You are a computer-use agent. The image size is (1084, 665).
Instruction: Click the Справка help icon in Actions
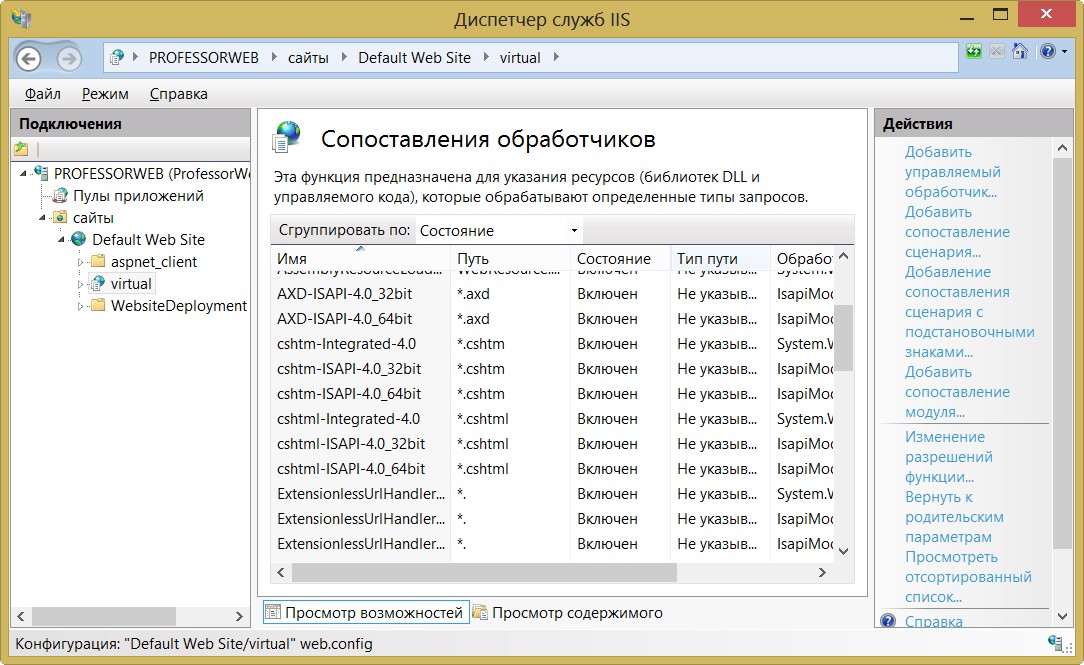click(x=888, y=621)
